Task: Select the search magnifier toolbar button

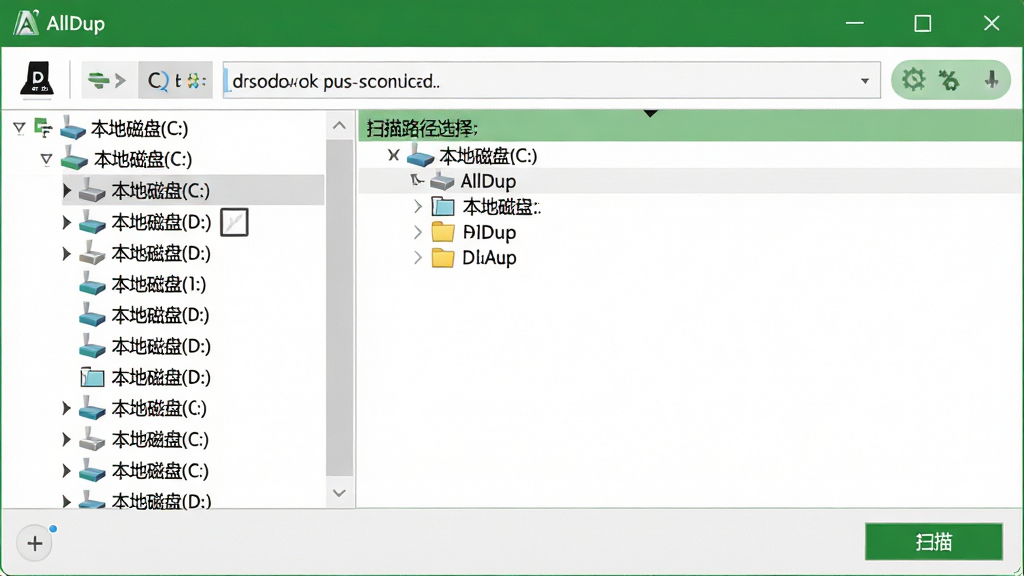Action: point(157,80)
